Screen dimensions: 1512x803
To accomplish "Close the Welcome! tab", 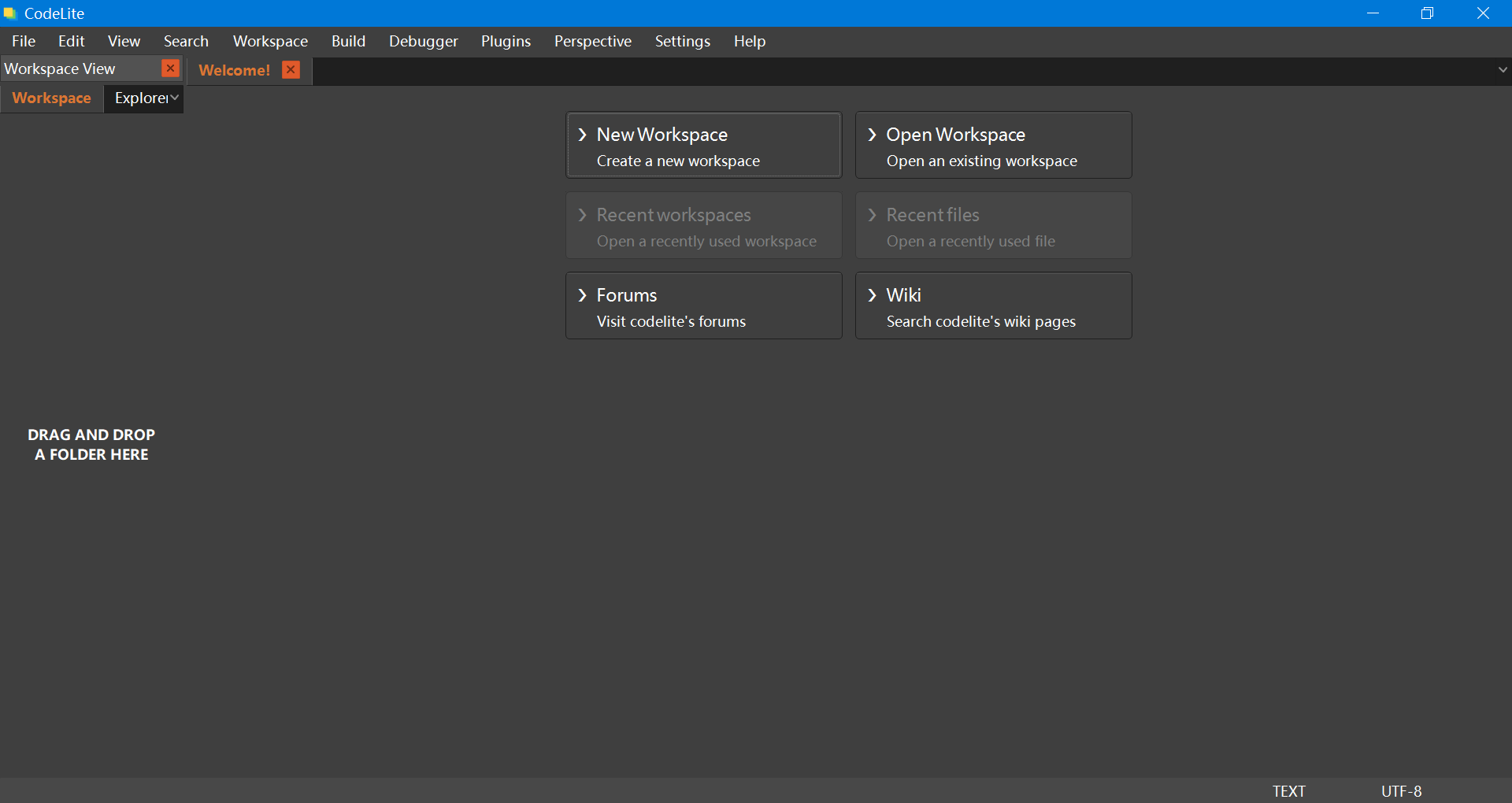I will [291, 70].
